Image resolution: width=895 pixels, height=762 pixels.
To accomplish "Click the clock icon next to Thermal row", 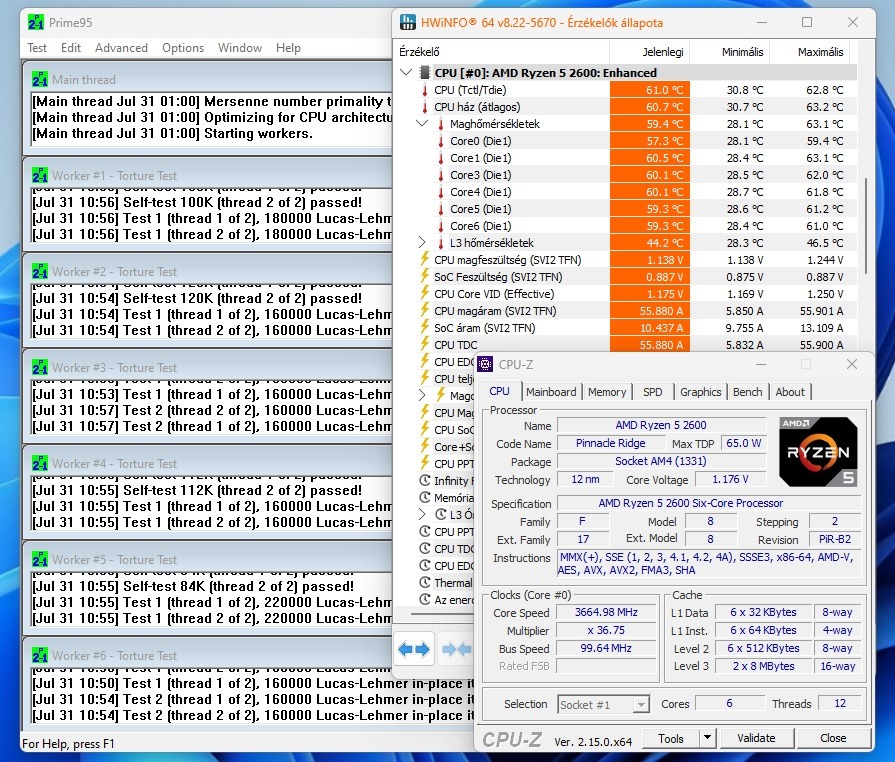I will click(425, 582).
